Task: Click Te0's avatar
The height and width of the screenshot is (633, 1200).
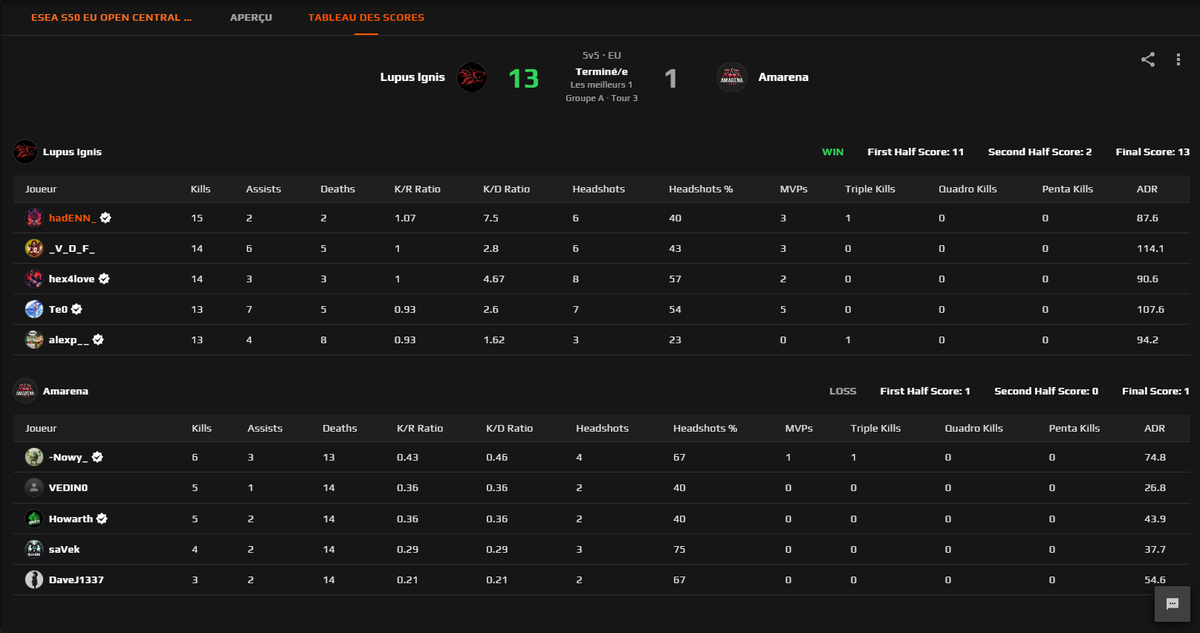Action: click(x=34, y=309)
